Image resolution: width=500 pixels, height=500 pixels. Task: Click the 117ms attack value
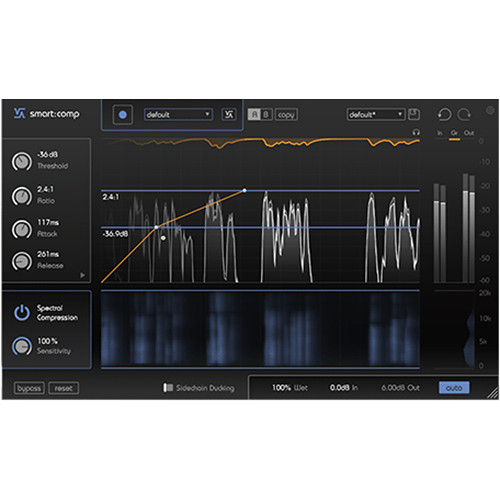(48, 222)
